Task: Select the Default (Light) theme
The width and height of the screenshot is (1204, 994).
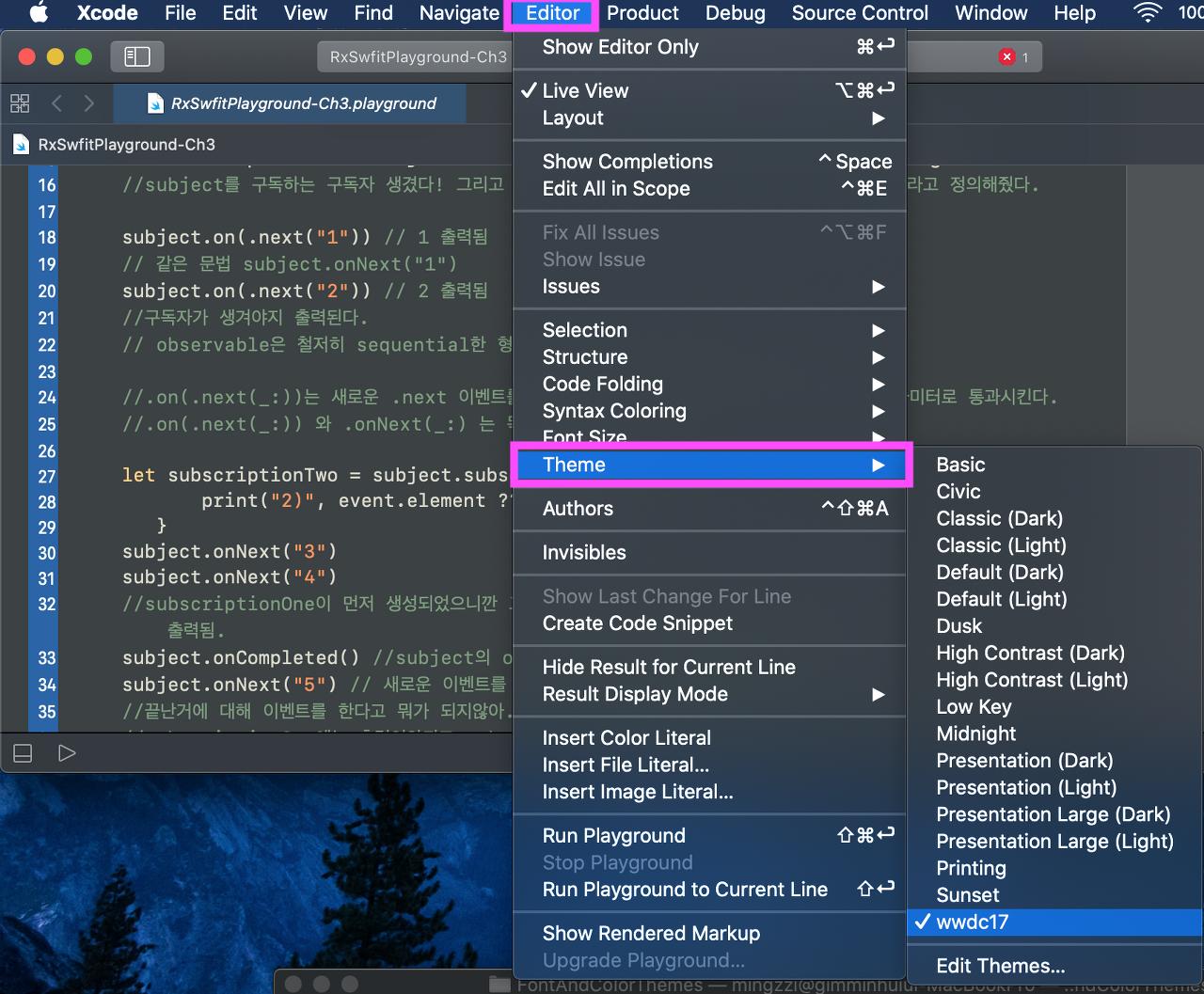Action: coord(1054,599)
